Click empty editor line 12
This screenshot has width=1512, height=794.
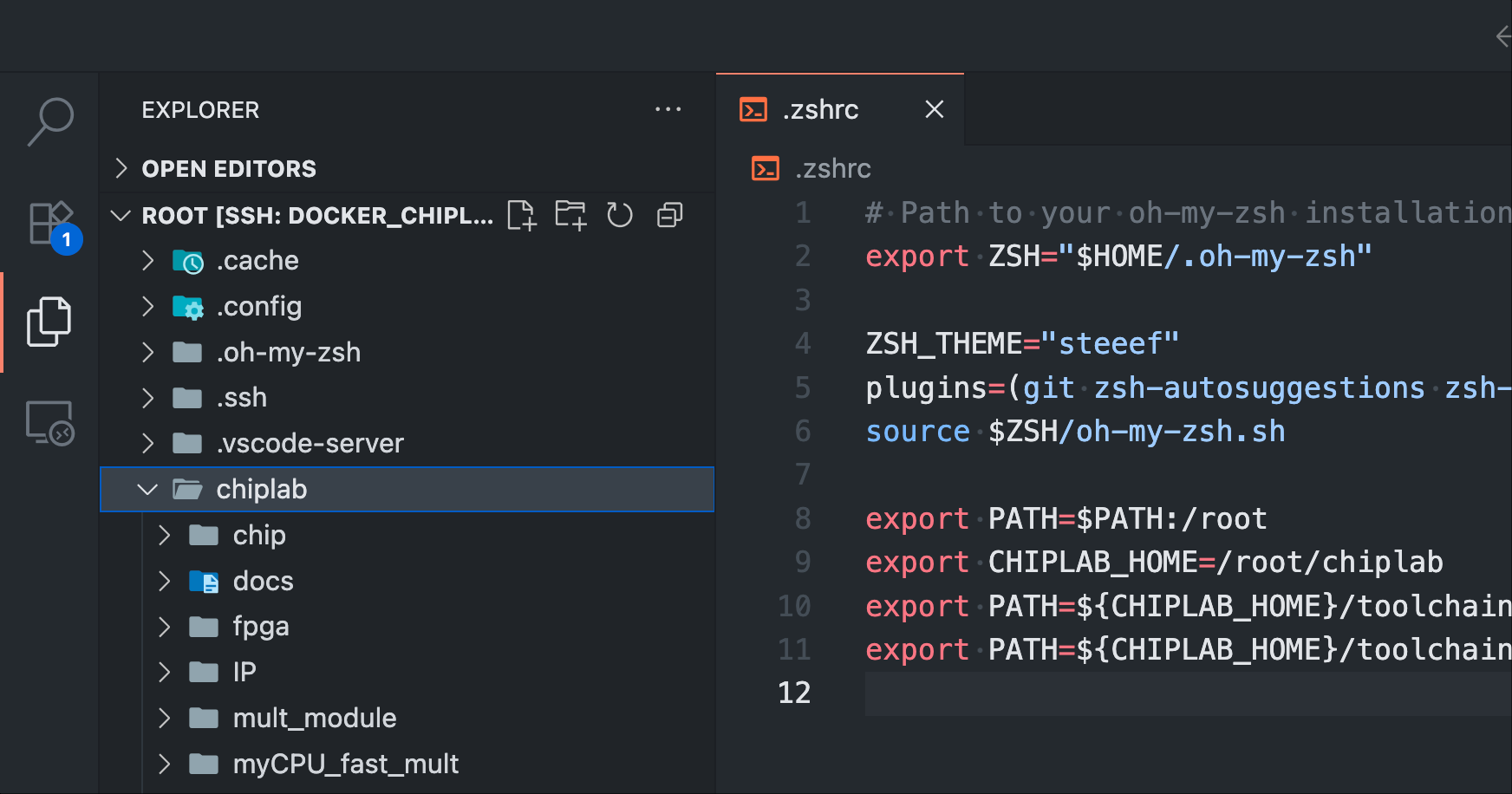(1188, 693)
